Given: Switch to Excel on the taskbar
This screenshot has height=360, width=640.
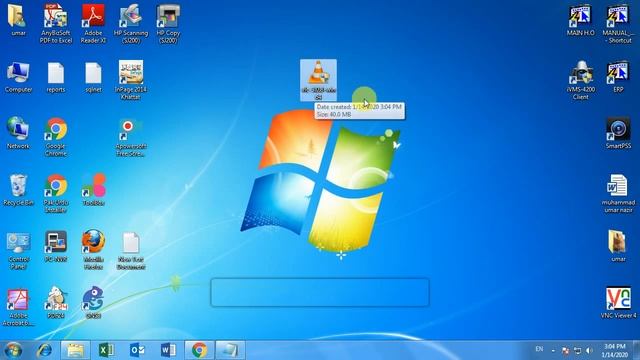Looking at the screenshot, I should point(106,350).
